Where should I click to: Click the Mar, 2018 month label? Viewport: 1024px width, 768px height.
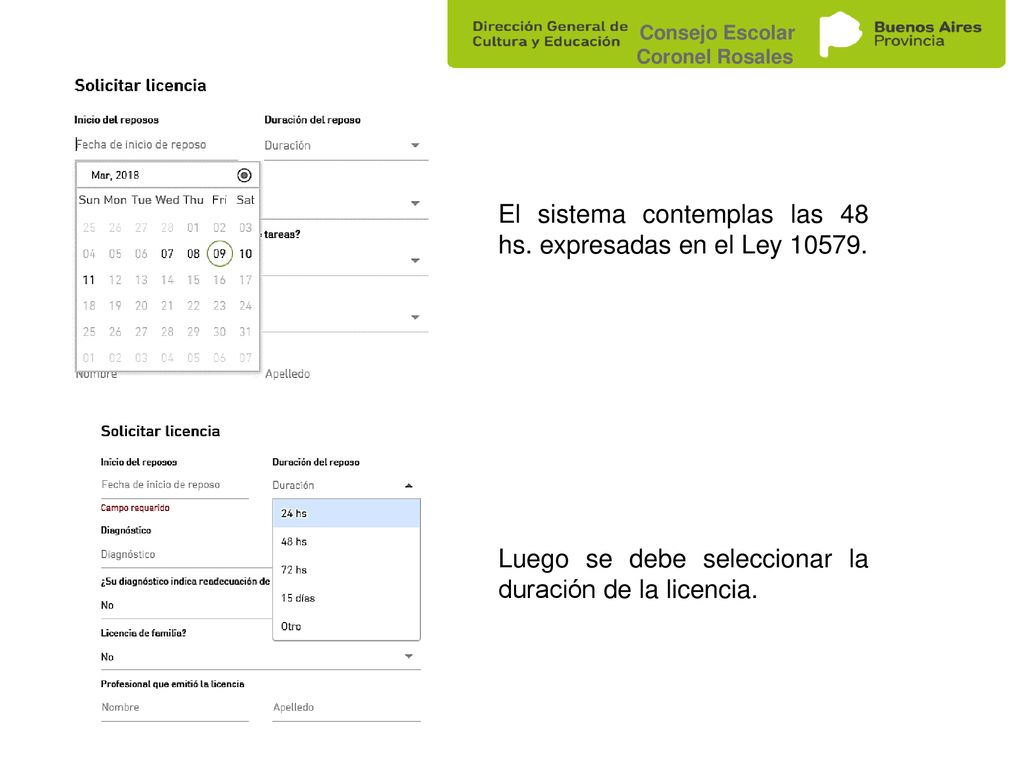[x=115, y=175]
